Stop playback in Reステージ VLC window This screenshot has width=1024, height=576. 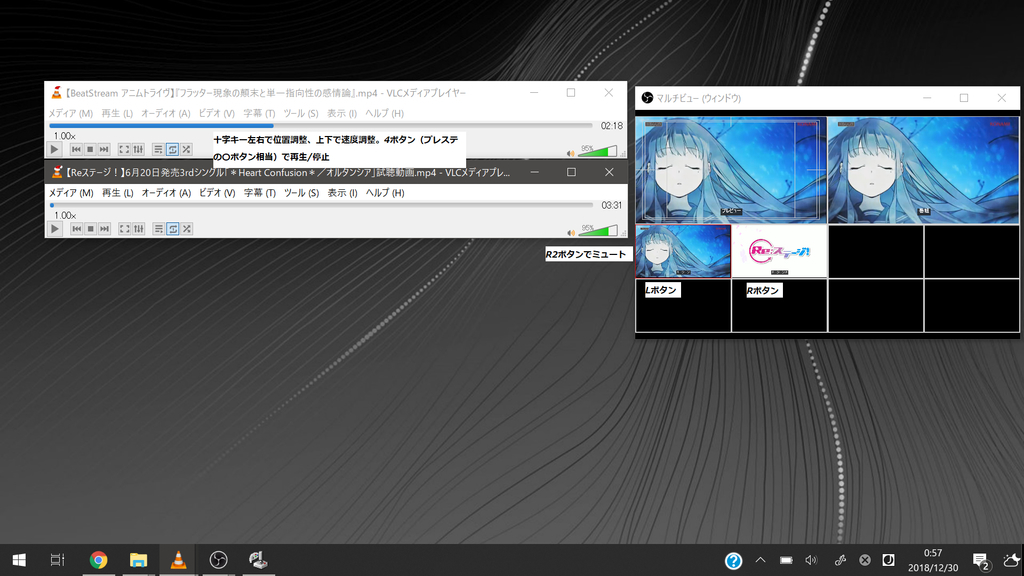coord(91,229)
